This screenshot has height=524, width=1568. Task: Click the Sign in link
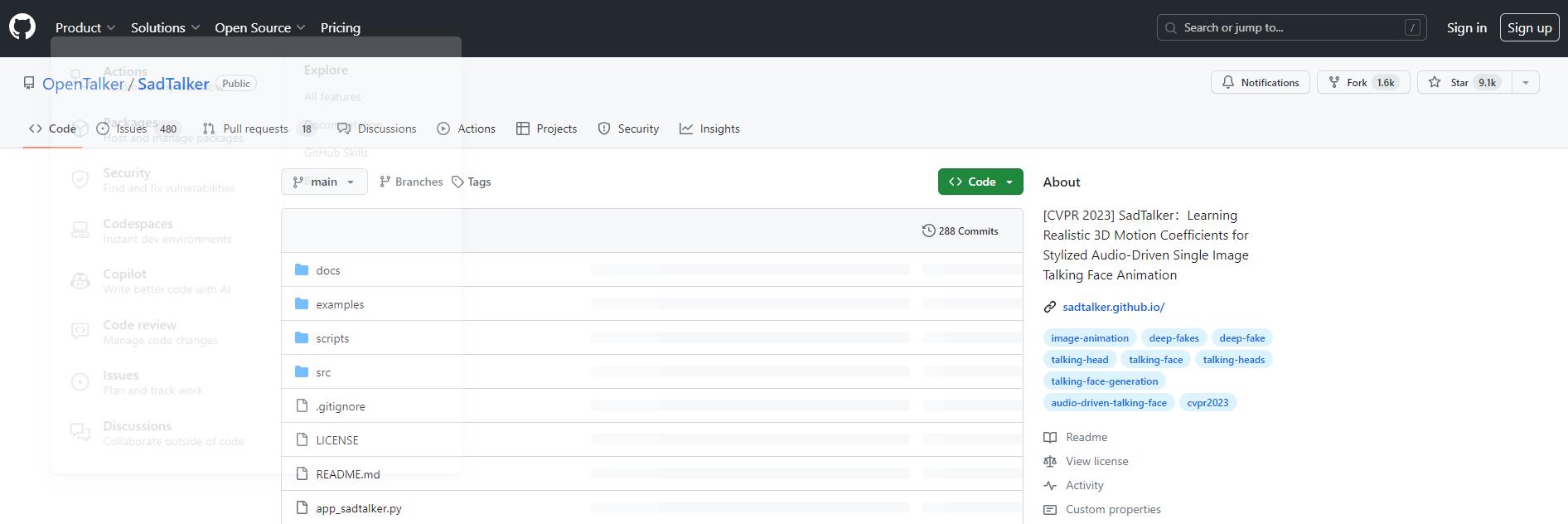(x=1467, y=27)
